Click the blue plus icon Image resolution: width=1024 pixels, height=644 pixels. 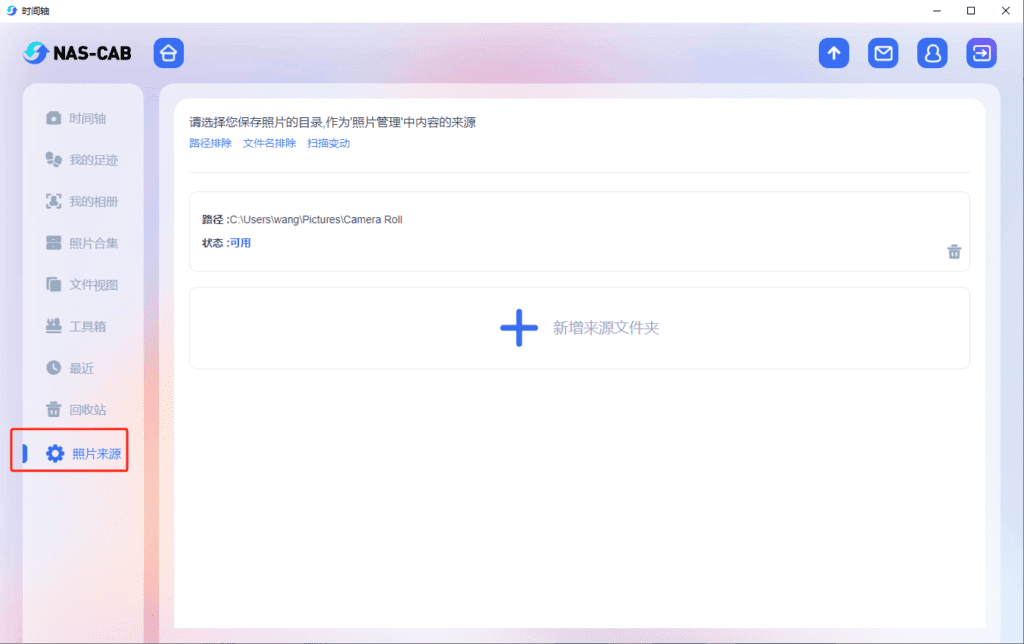[518, 328]
